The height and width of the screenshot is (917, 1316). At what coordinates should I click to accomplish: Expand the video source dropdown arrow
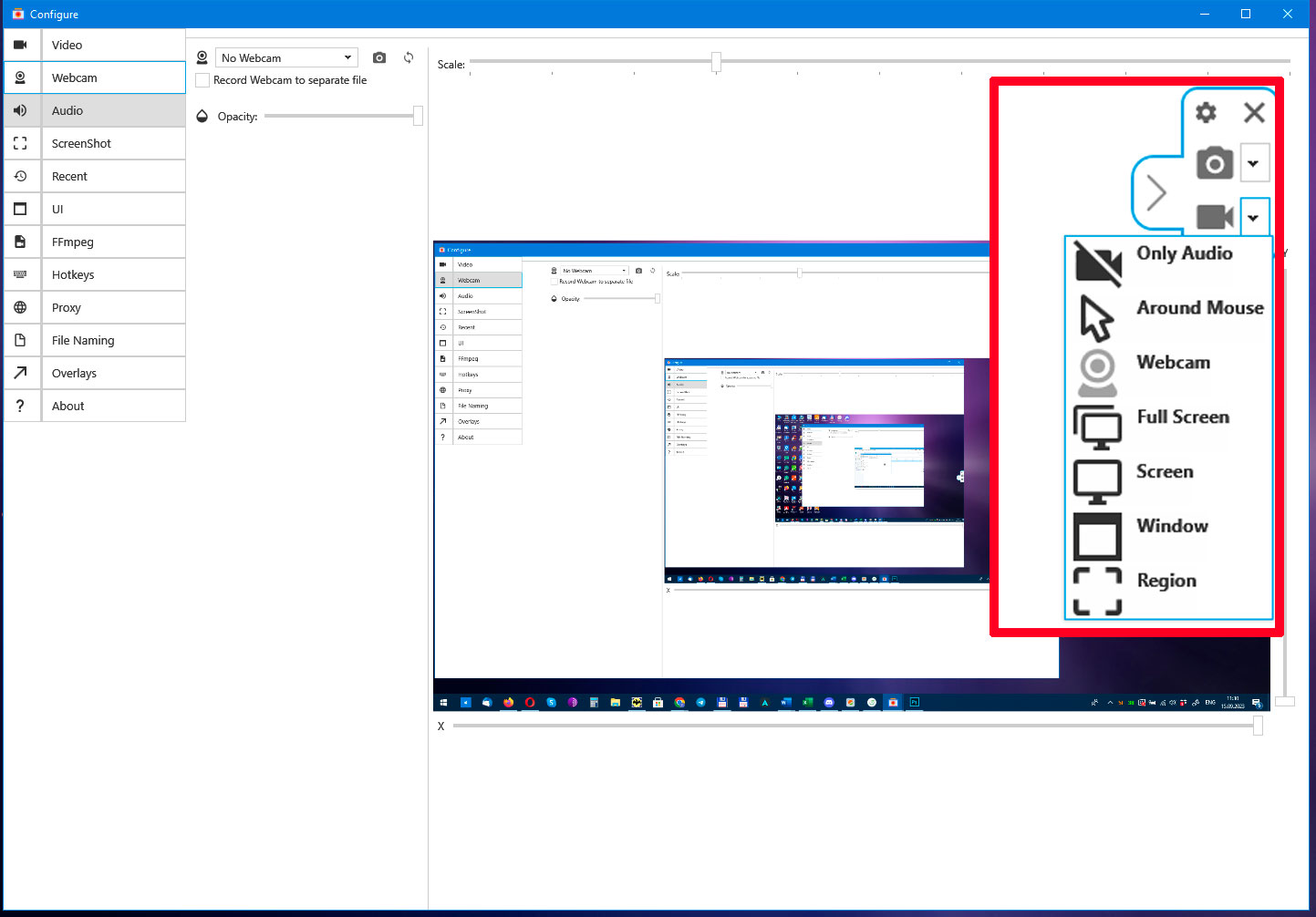1253,218
